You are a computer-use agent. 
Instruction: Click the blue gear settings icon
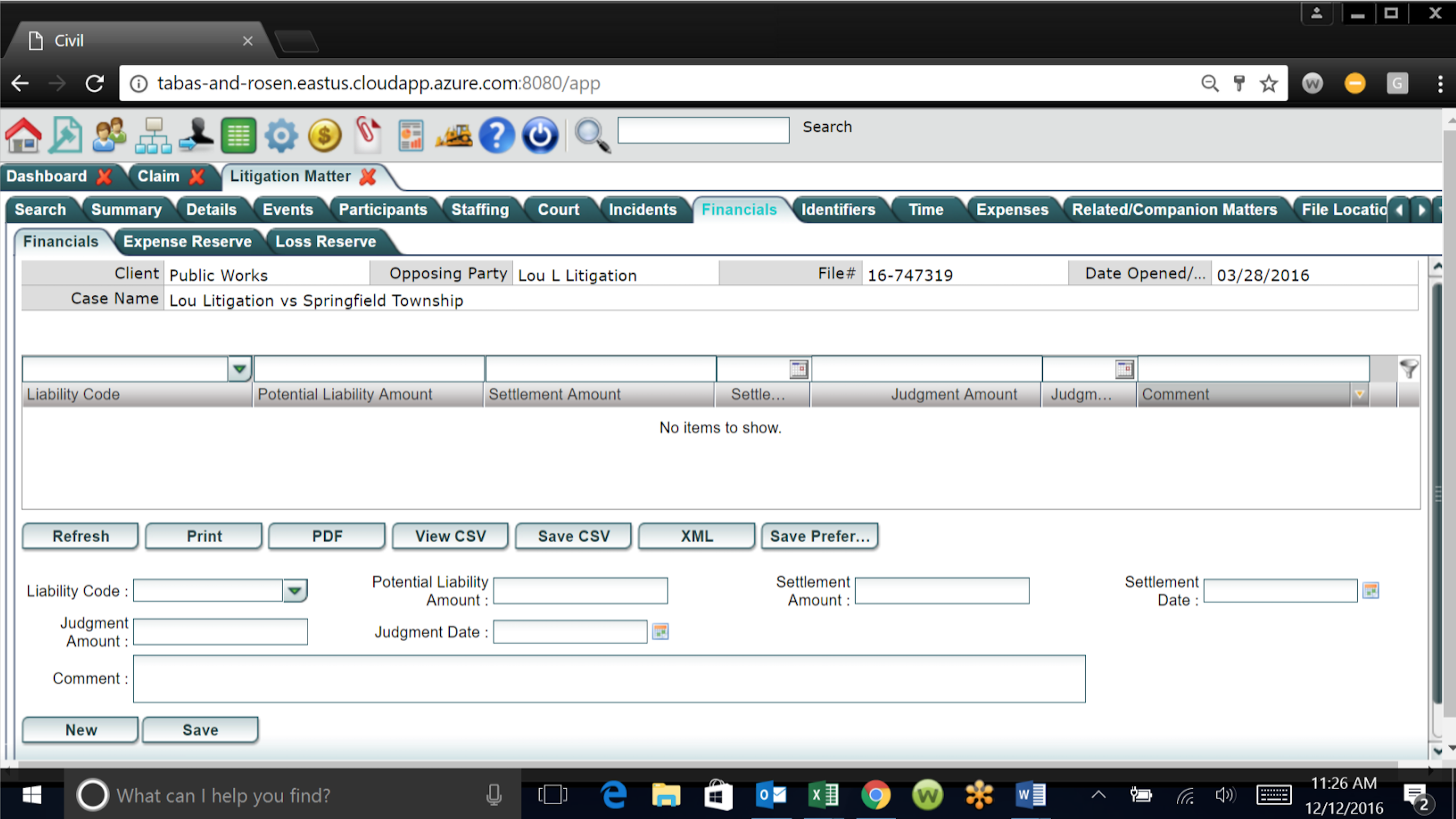(x=281, y=136)
